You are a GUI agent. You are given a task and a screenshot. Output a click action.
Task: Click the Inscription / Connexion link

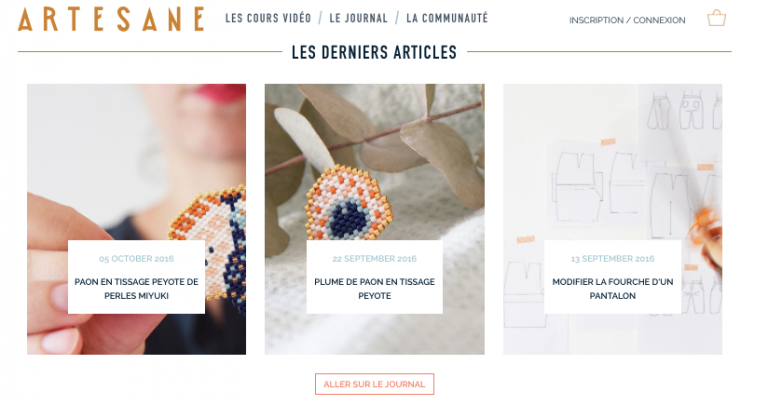tap(627, 20)
